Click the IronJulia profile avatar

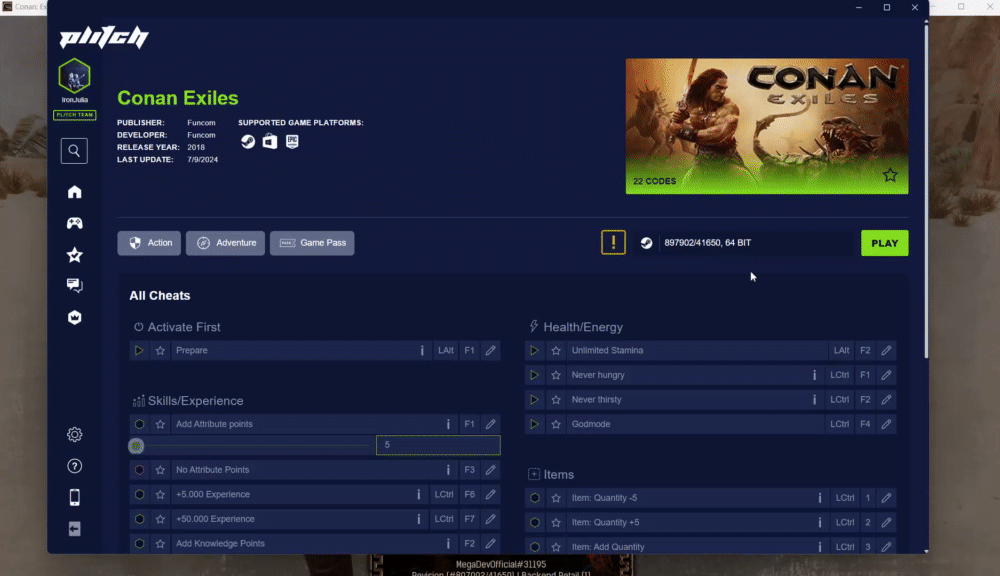[x=75, y=76]
